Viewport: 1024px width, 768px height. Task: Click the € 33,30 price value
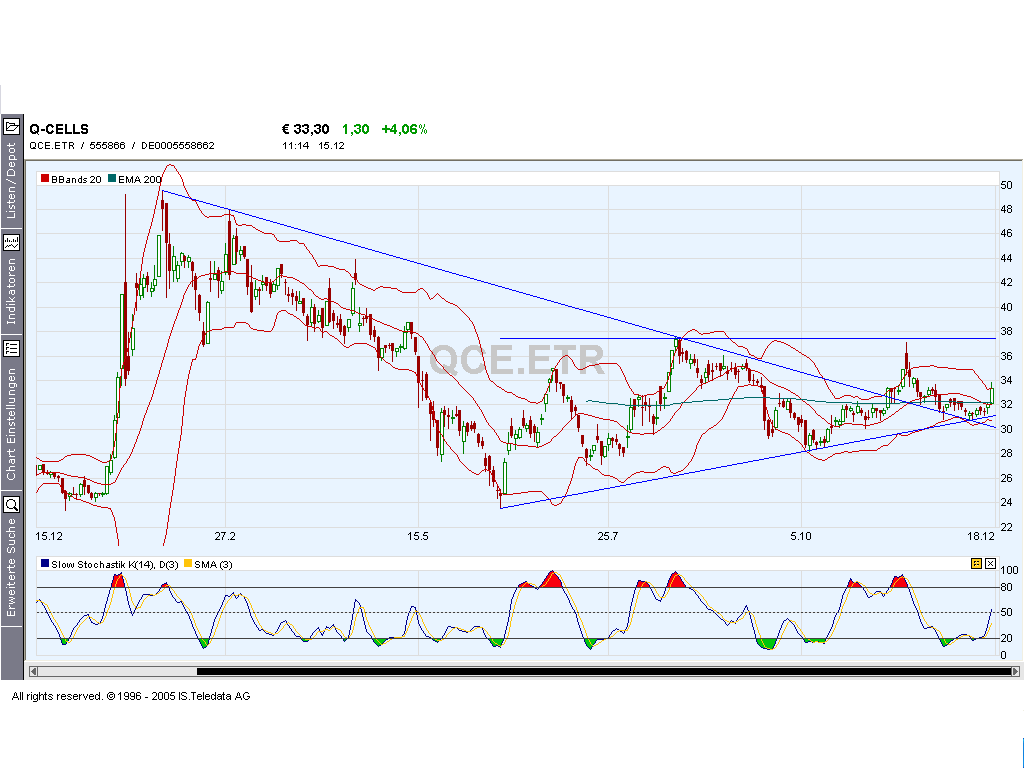[x=306, y=129]
